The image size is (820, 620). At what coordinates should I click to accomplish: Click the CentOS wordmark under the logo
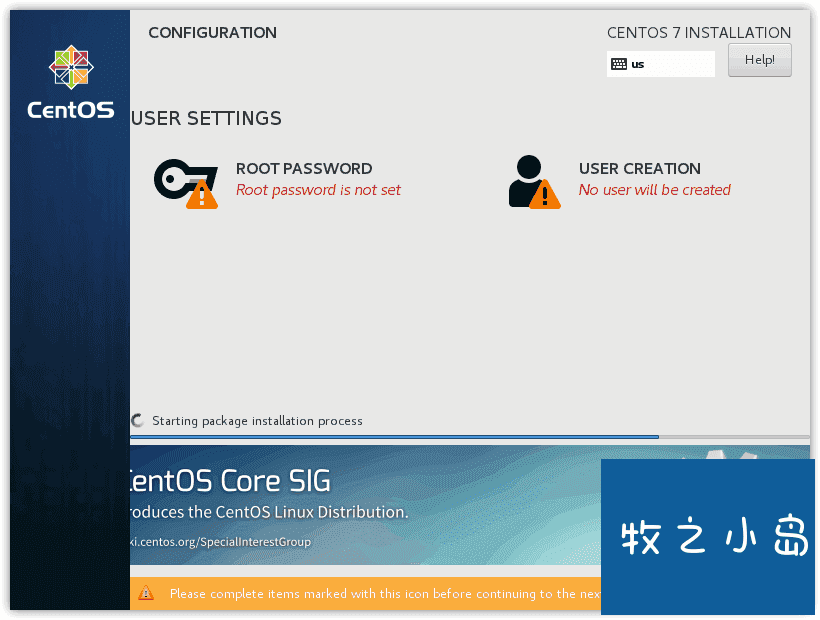pos(71,110)
